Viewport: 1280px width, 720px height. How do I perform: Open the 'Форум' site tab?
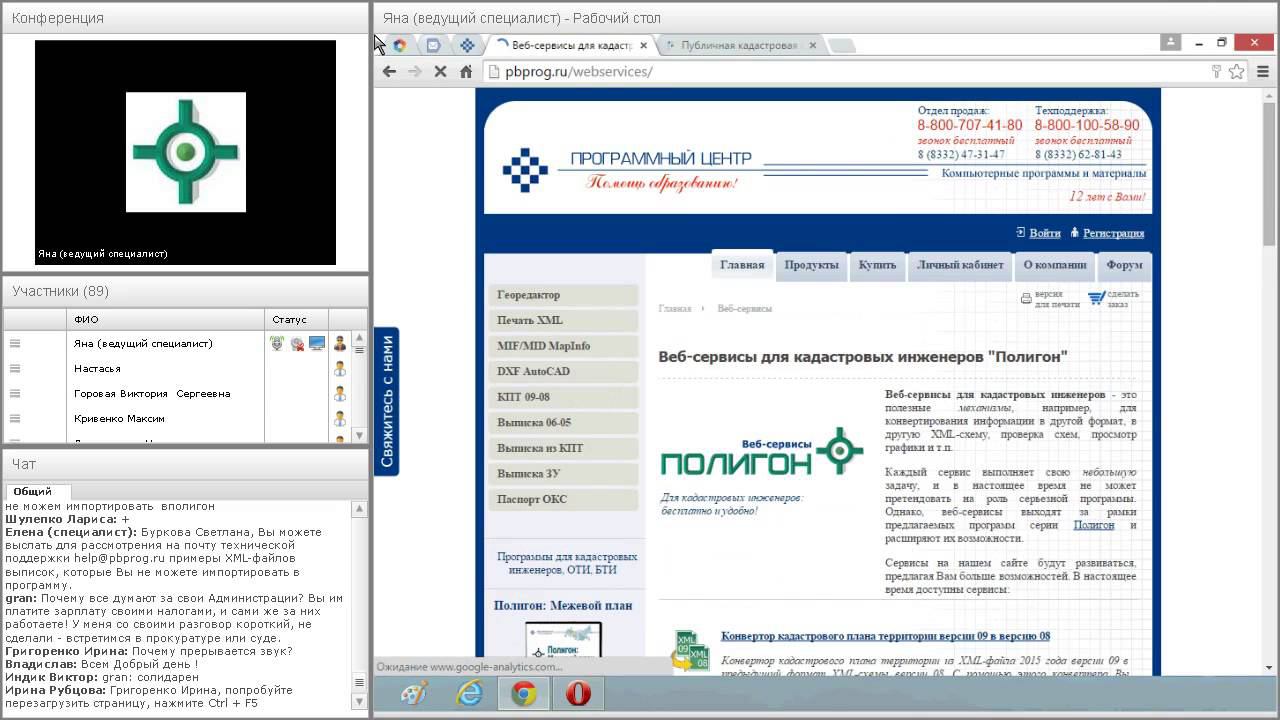[1124, 265]
